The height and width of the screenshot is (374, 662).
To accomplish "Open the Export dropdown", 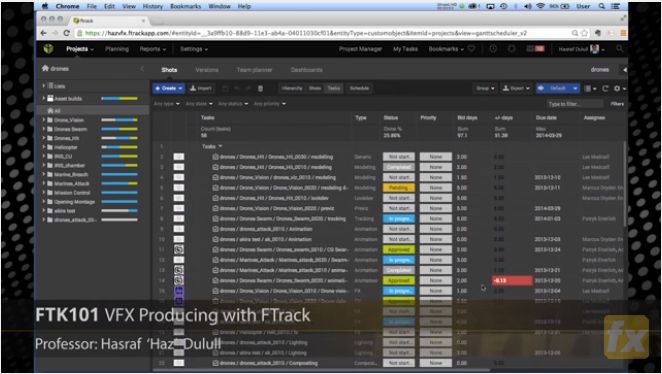I will click(516, 88).
